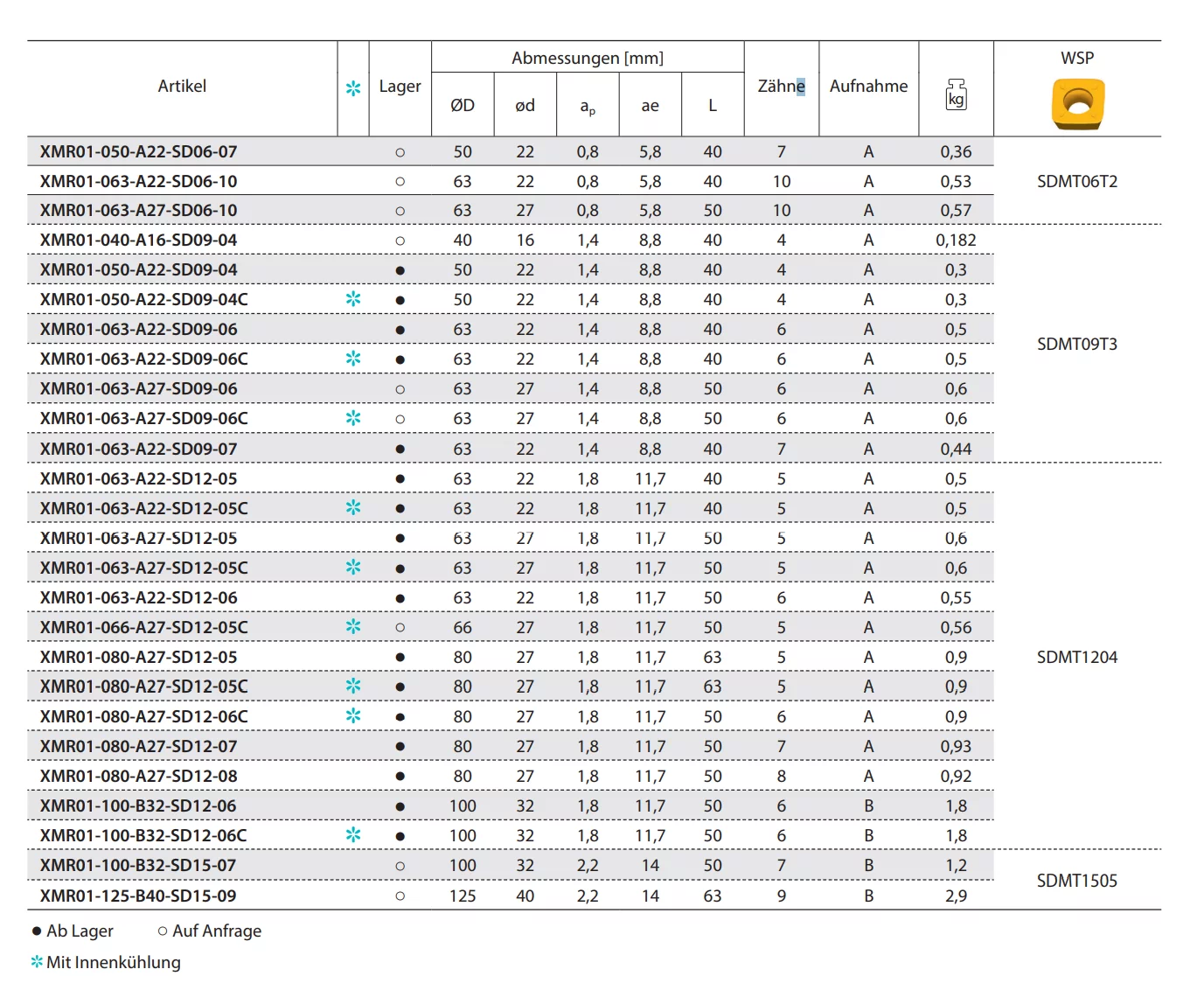Select article XMR01-063-A22-SD12-06

(x=138, y=598)
